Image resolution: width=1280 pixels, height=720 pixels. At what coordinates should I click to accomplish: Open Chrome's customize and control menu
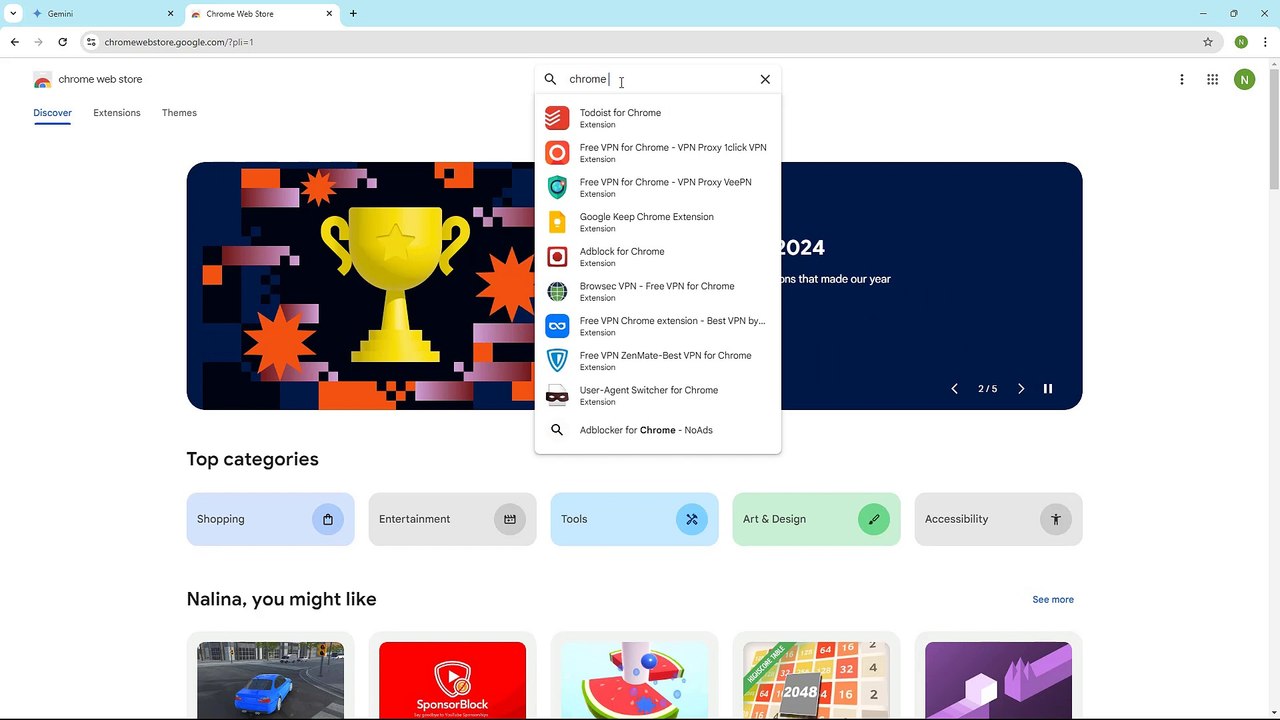(x=1266, y=42)
